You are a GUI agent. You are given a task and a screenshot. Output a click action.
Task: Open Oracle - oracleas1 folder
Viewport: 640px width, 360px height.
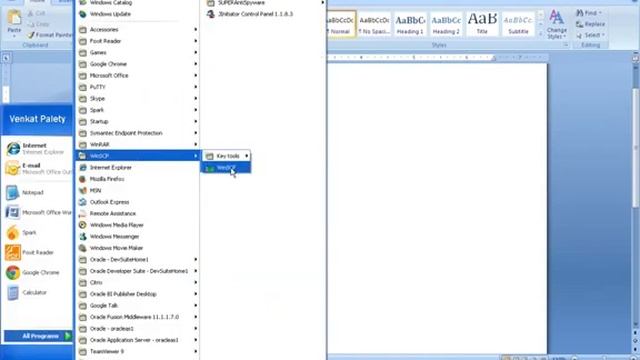138,328
